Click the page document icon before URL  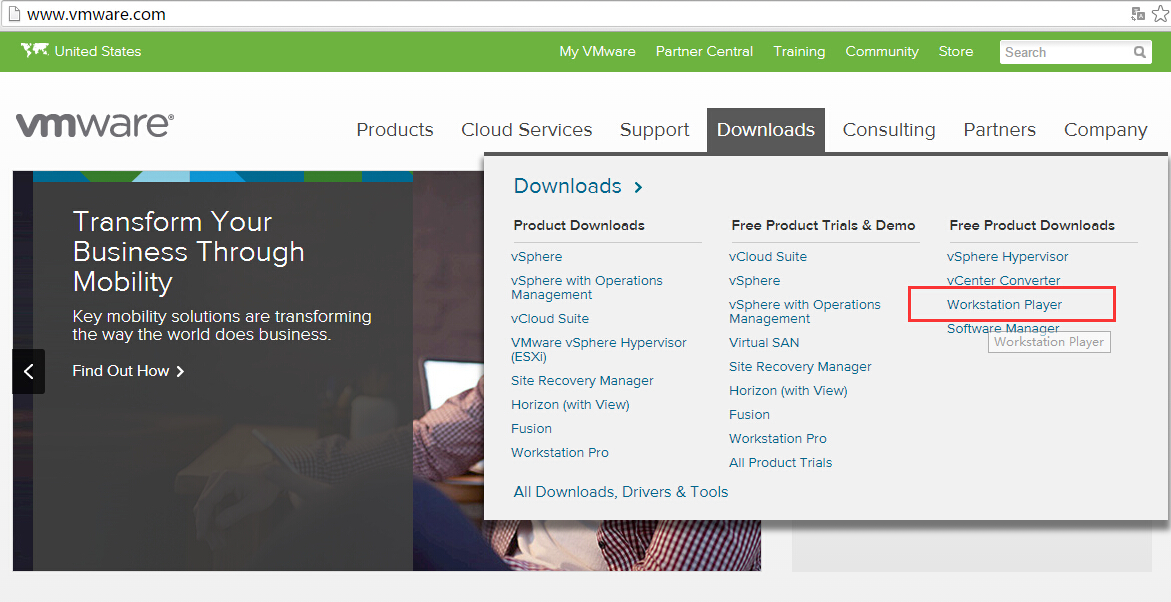click(13, 14)
